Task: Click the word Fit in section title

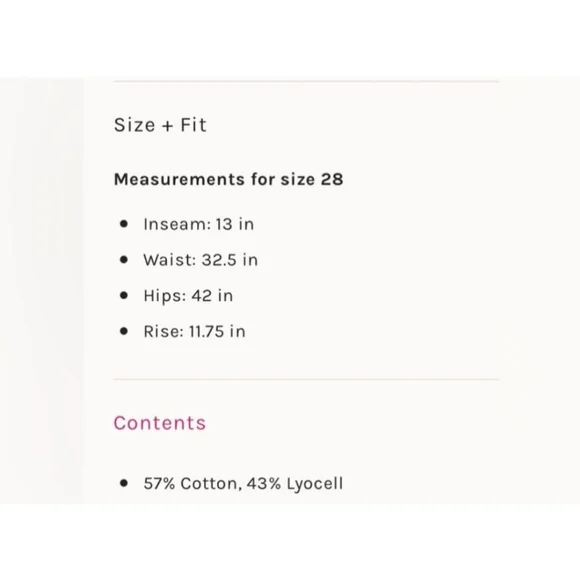Action: pyautogui.click(x=193, y=125)
